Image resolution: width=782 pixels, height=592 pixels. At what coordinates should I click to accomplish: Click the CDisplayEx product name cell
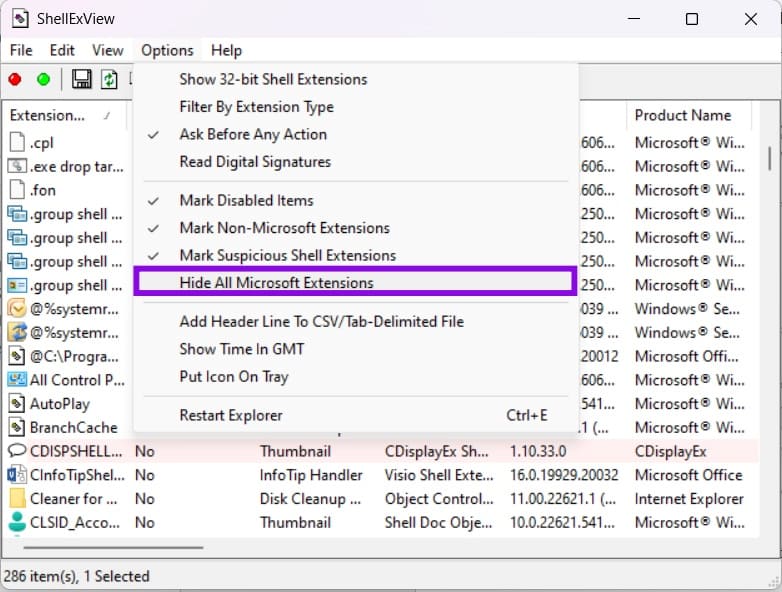pos(670,451)
